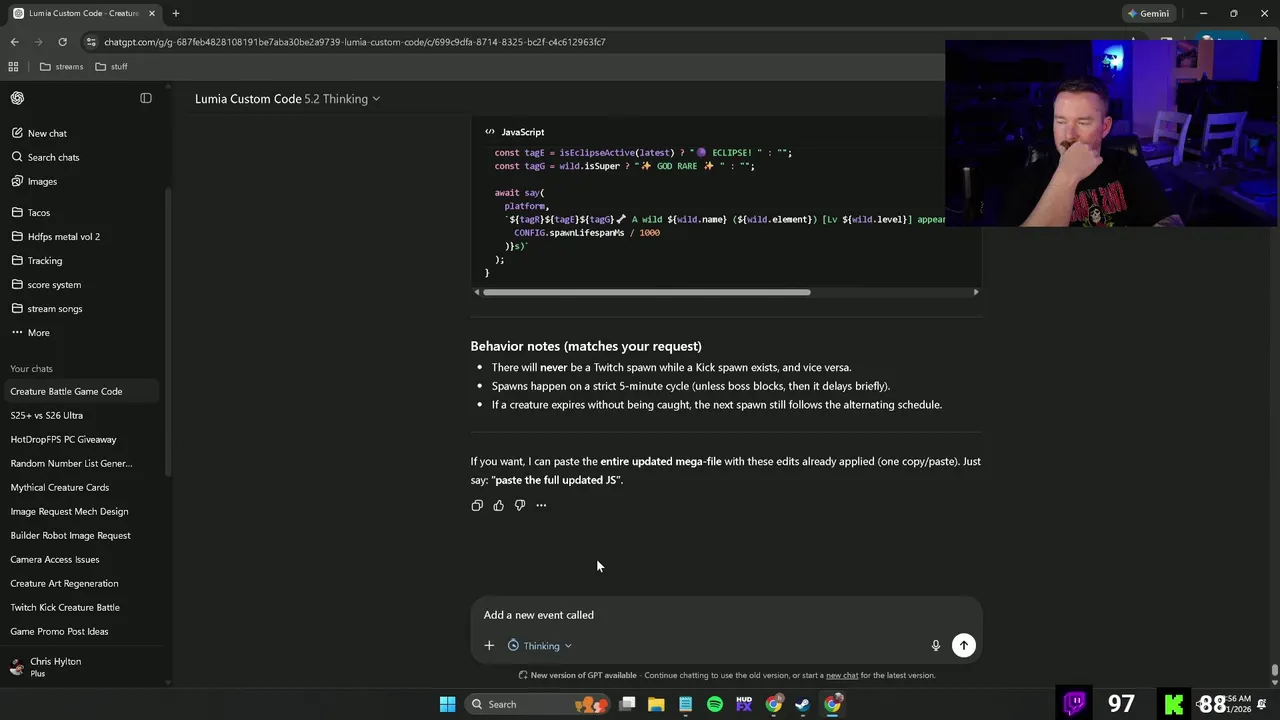
Task: Collapse the sidebar with the panel icon
Action: tap(146, 98)
